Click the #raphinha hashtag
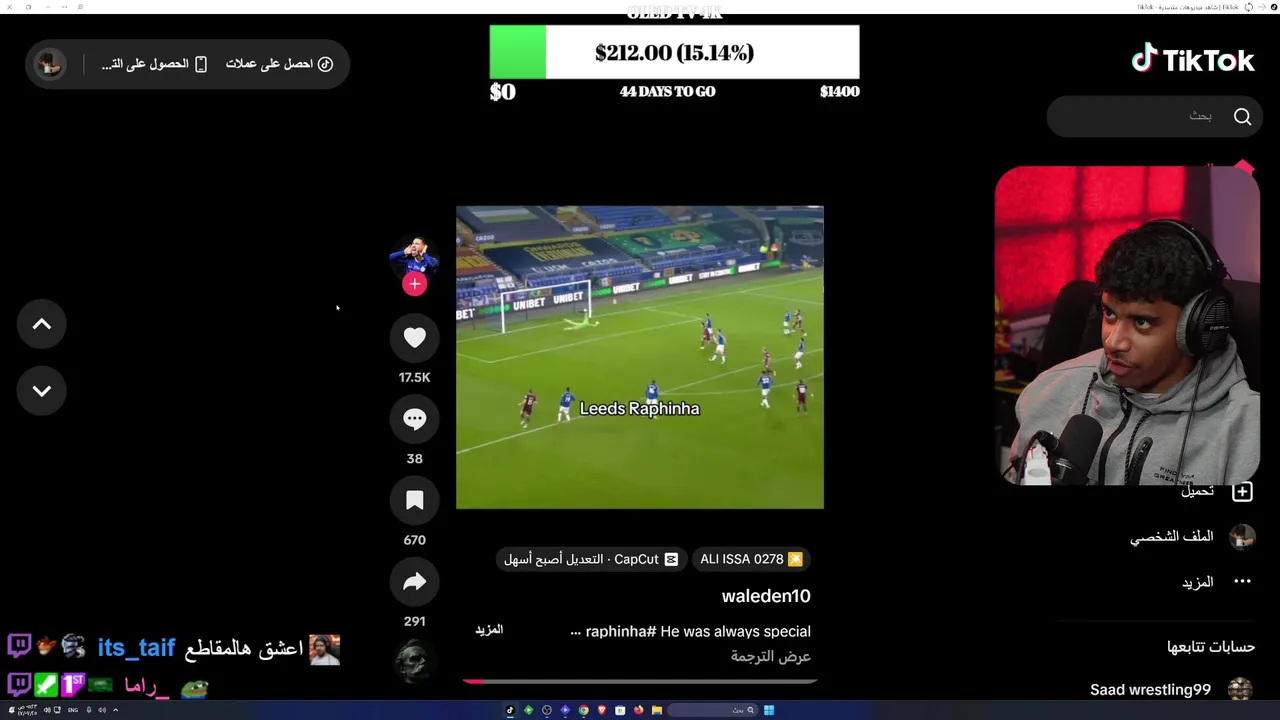 pyautogui.click(x=621, y=632)
